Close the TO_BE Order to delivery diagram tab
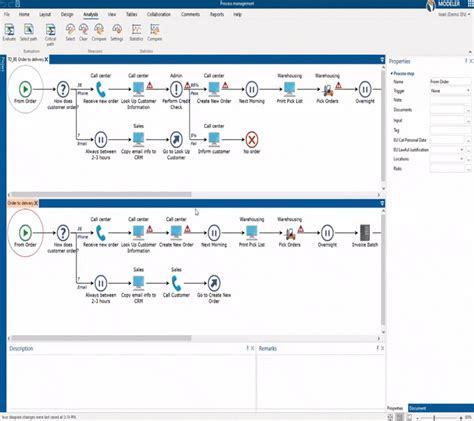This screenshot has width=474, height=421. point(46,59)
